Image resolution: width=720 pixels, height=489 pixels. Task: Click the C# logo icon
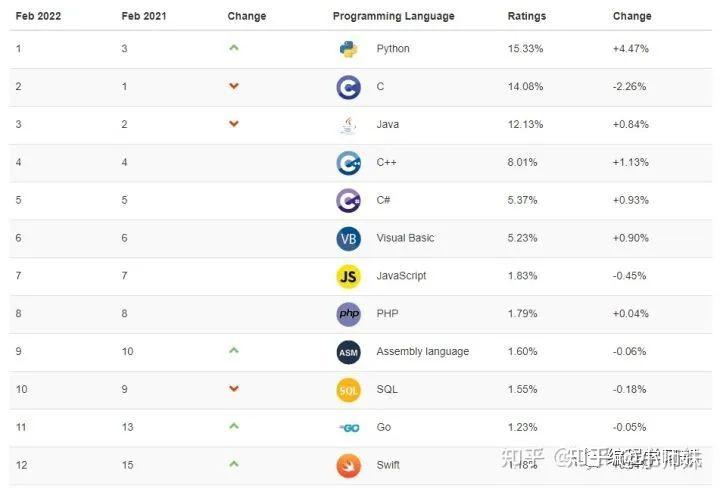[348, 200]
